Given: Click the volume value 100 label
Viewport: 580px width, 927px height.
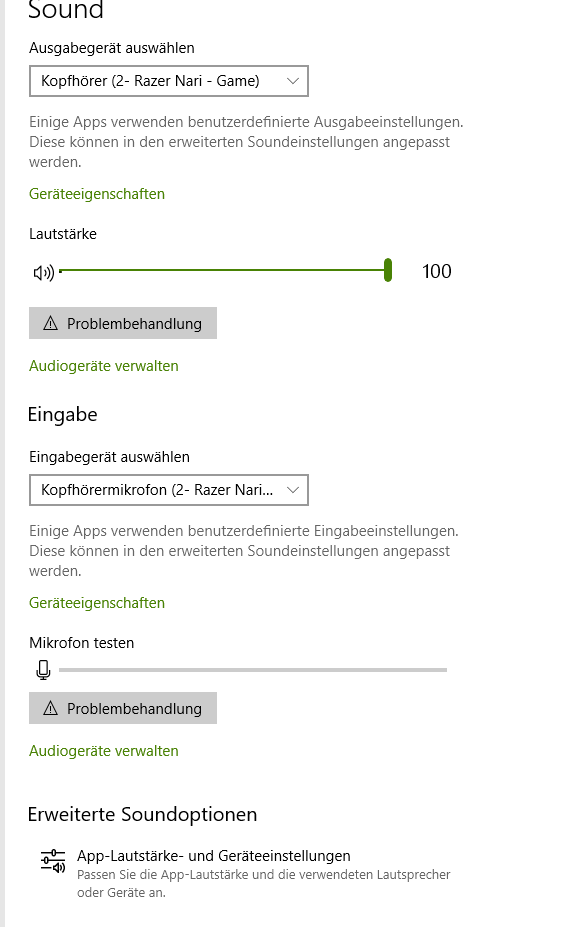Looking at the screenshot, I should pos(437,271).
